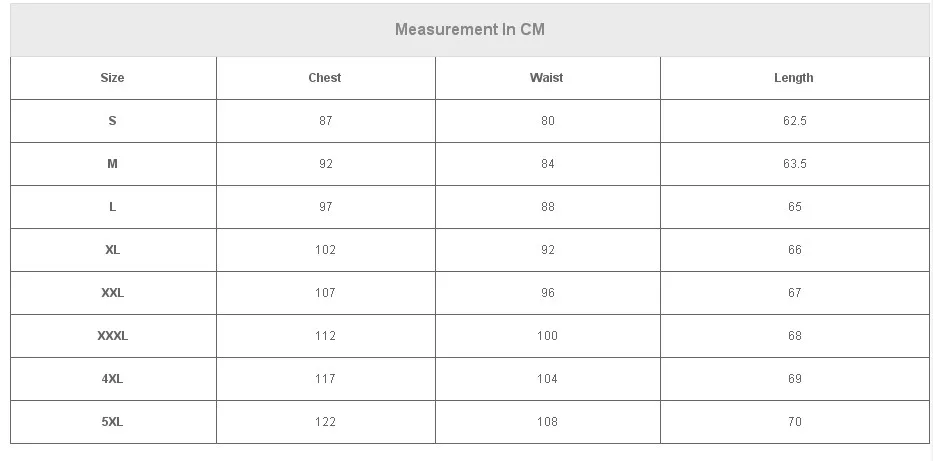This screenshot has height=461, width=933.
Task: Click the 5XL size row label
Action: pos(112,422)
